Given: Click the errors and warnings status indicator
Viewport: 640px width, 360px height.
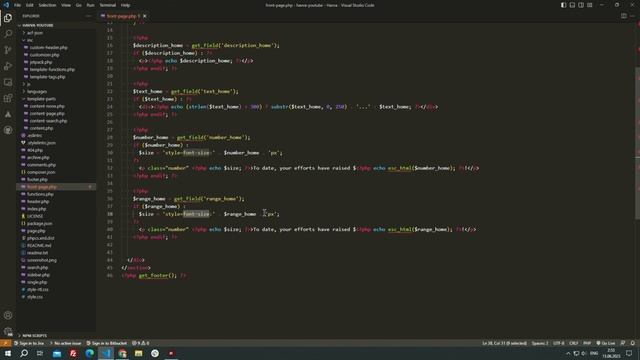Looking at the screenshot, I should tap(141, 343).
